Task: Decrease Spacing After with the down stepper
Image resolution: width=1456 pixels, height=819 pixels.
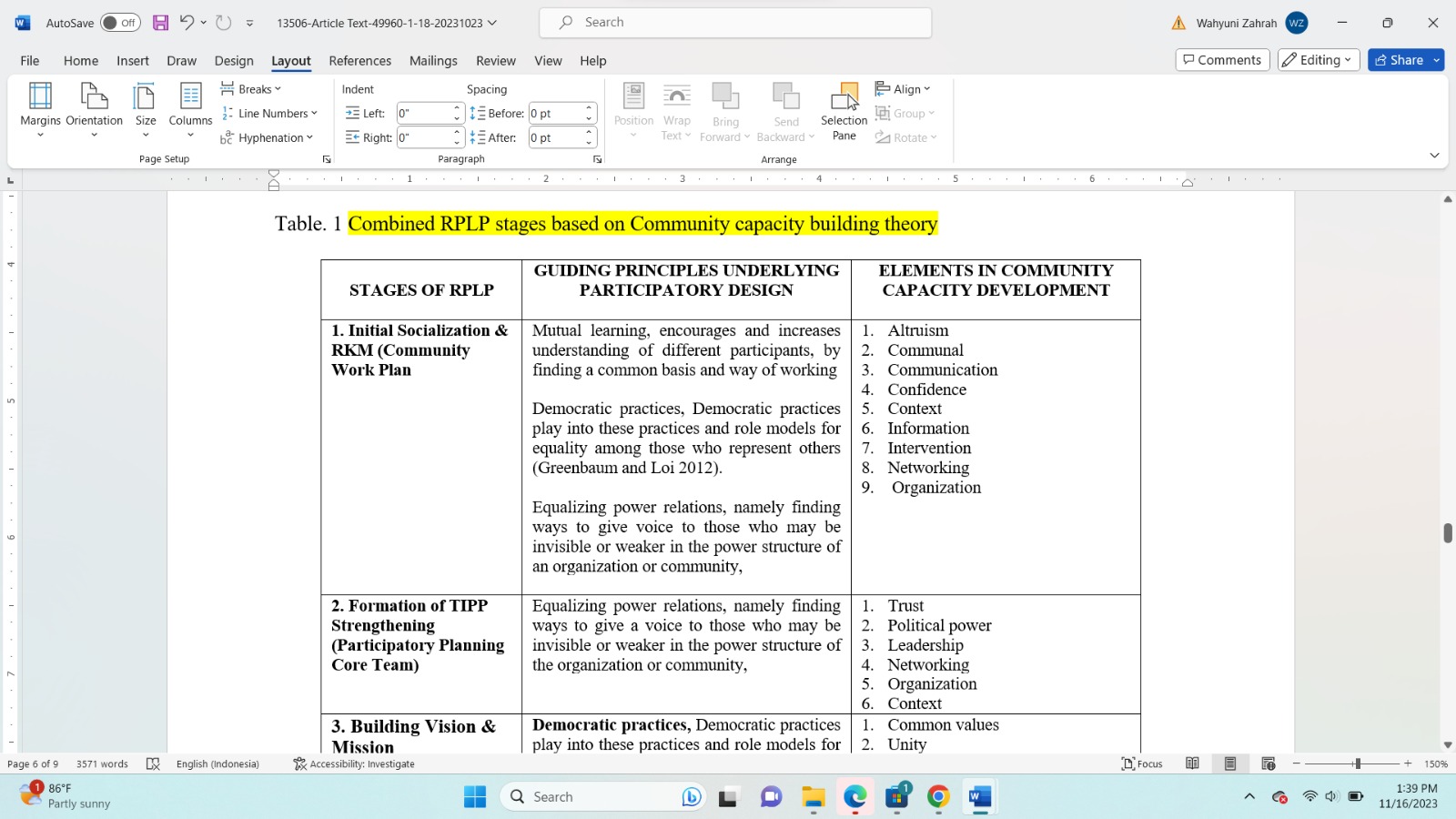Action: [x=590, y=144]
